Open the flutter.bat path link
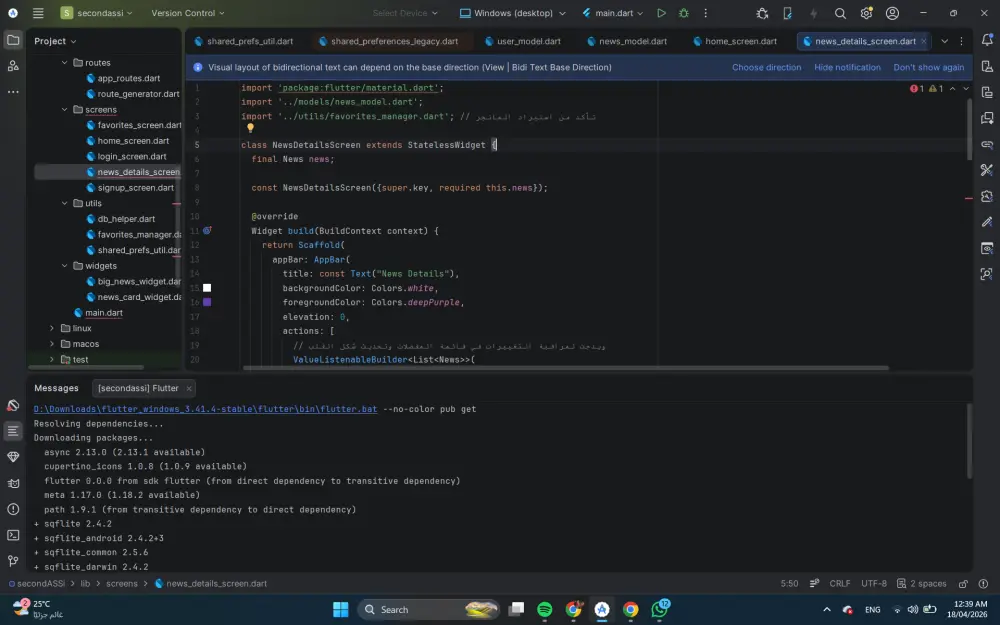Image resolution: width=1000 pixels, height=625 pixels. point(205,409)
